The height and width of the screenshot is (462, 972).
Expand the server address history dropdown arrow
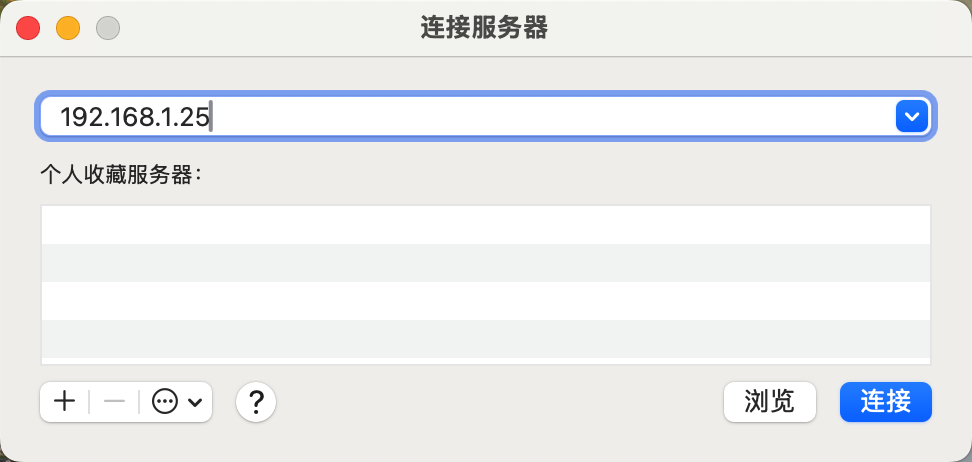pos(911,117)
